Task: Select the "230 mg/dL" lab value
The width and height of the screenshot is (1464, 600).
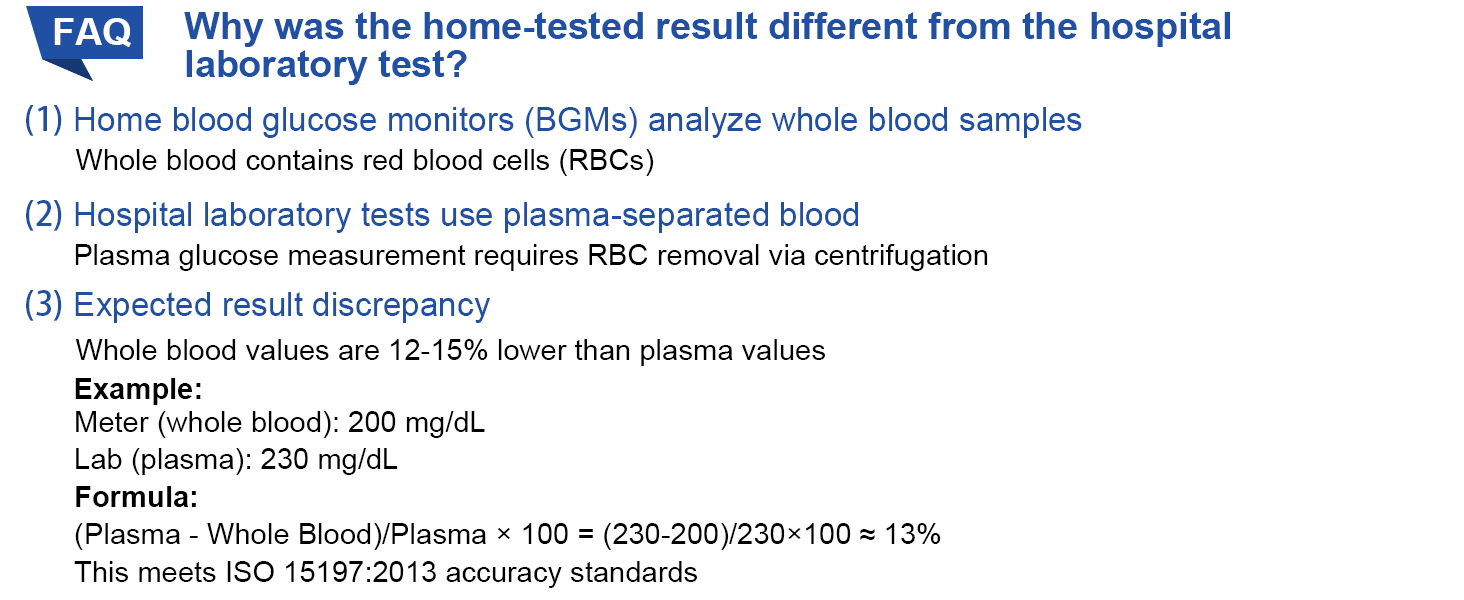Action: pyautogui.click(x=329, y=460)
